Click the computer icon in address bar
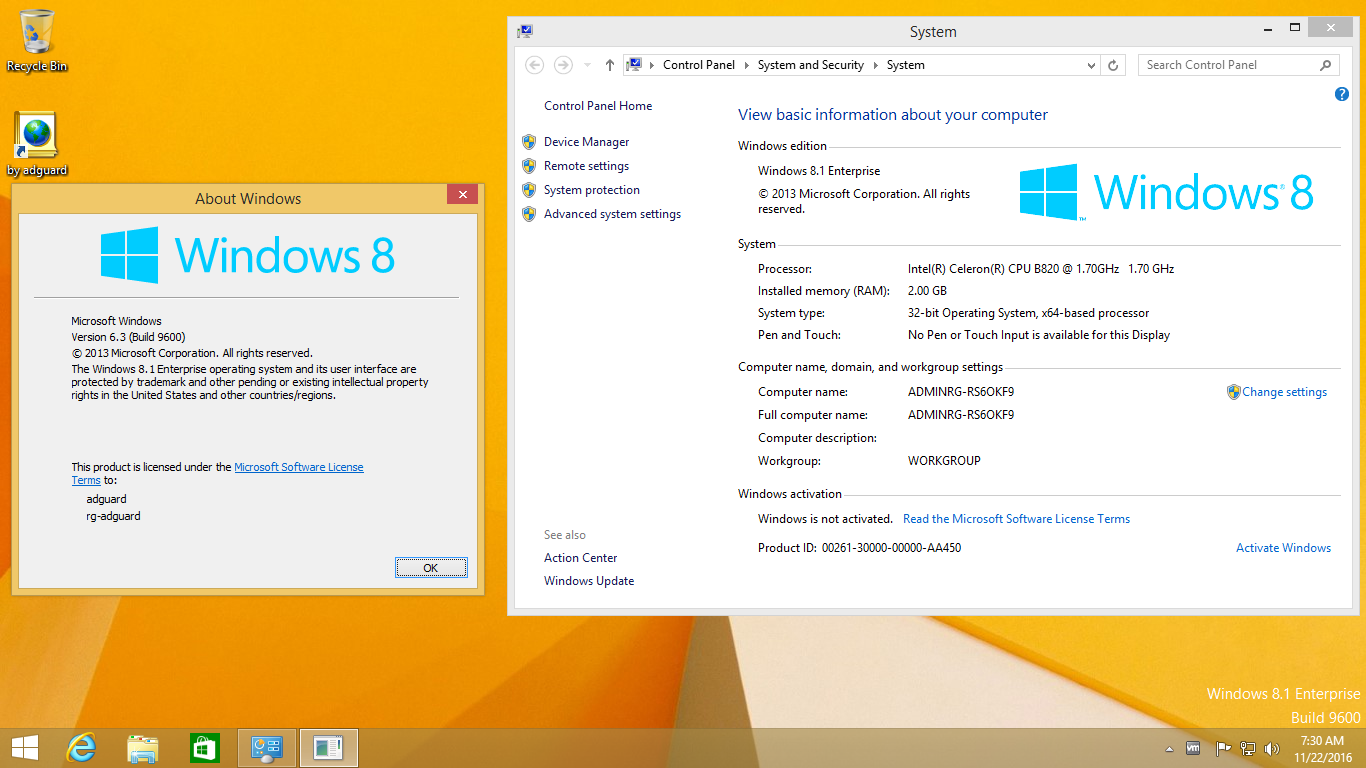The image size is (1366, 768). 636,65
